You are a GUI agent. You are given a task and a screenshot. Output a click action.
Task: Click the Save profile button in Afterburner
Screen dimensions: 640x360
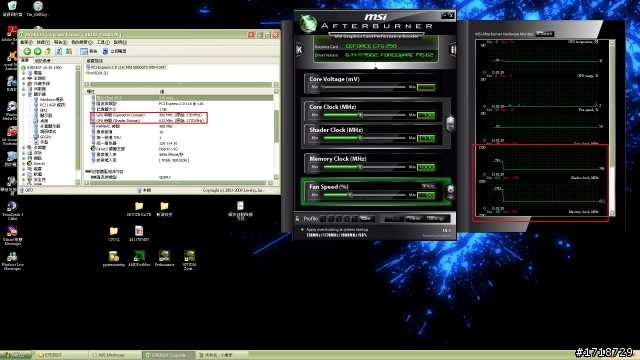366,219
